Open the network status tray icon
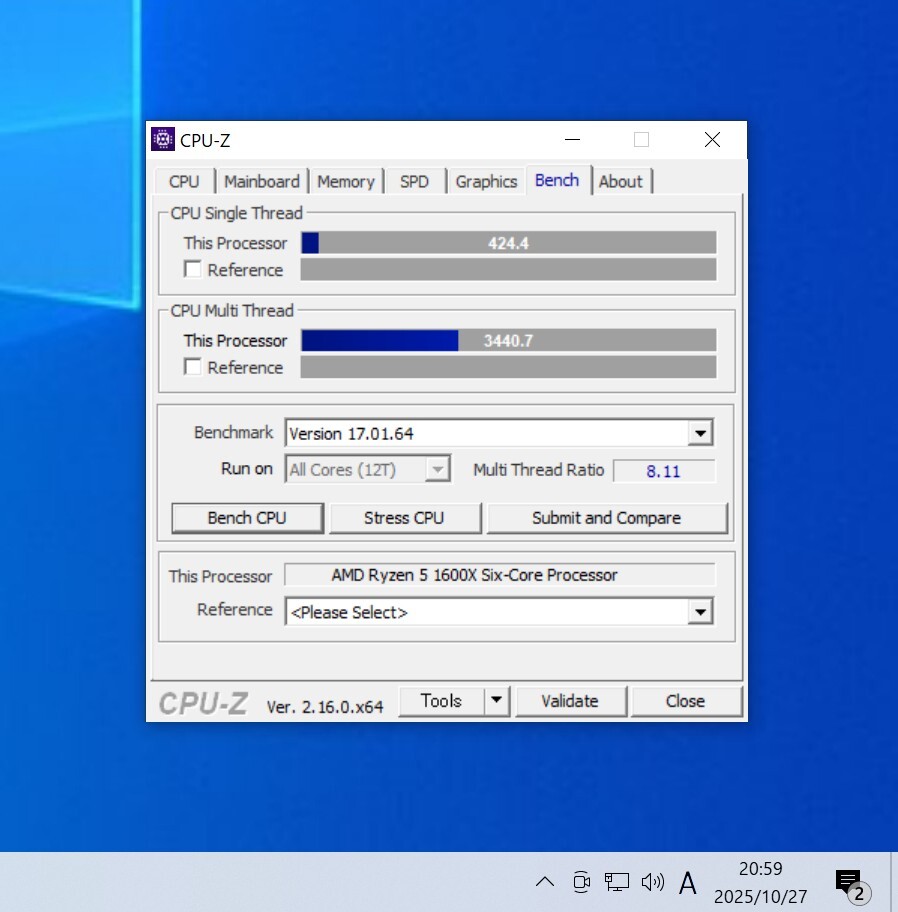This screenshot has width=898, height=912. 617,882
